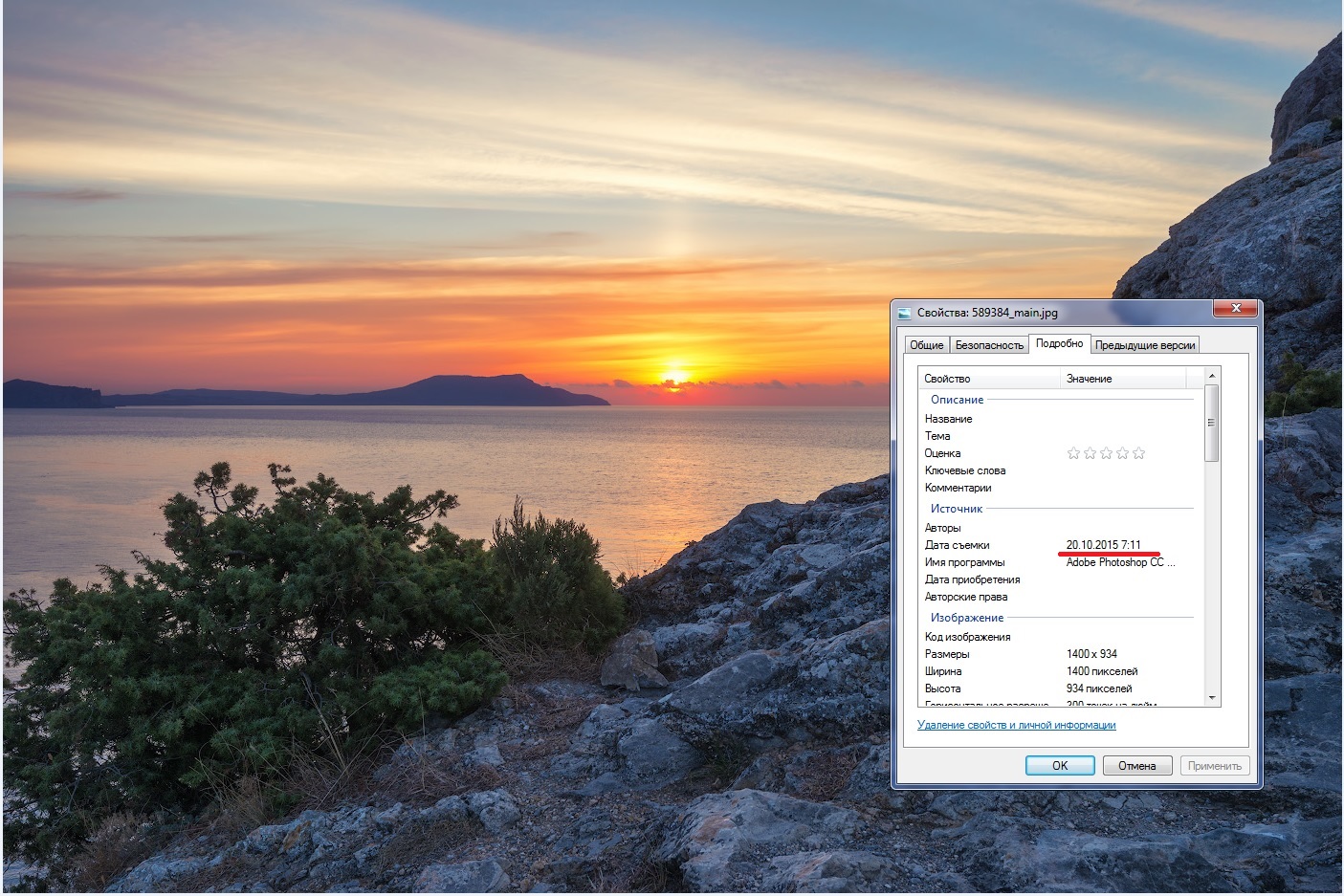Click the Отмена button

1136,765
